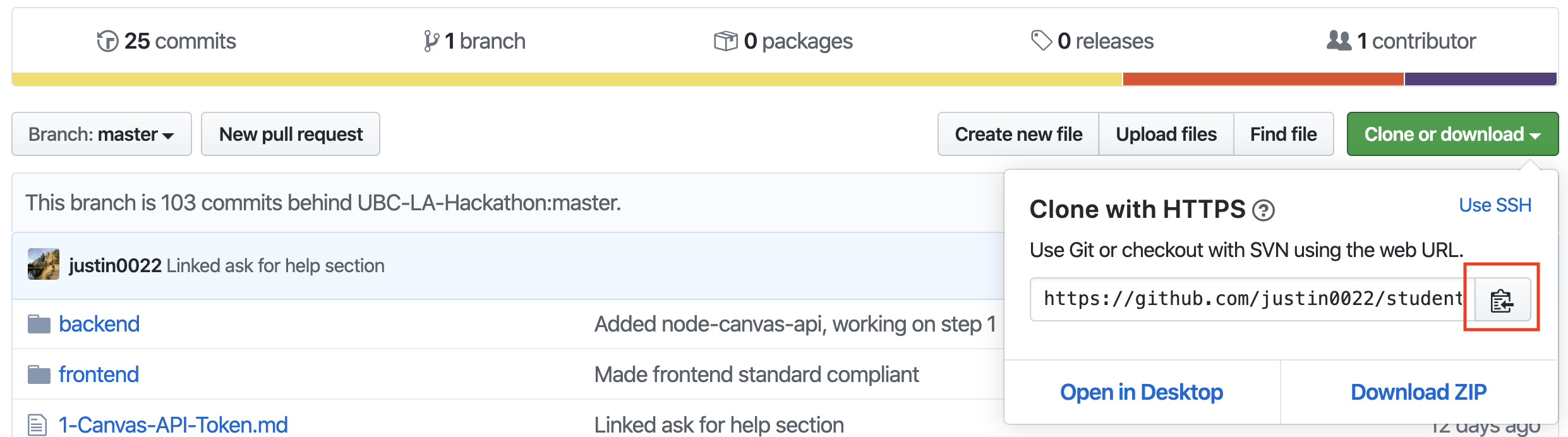Viewport: 1568px width, 437px height.
Task: Click Create new file button
Action: tap(1018, 134)
